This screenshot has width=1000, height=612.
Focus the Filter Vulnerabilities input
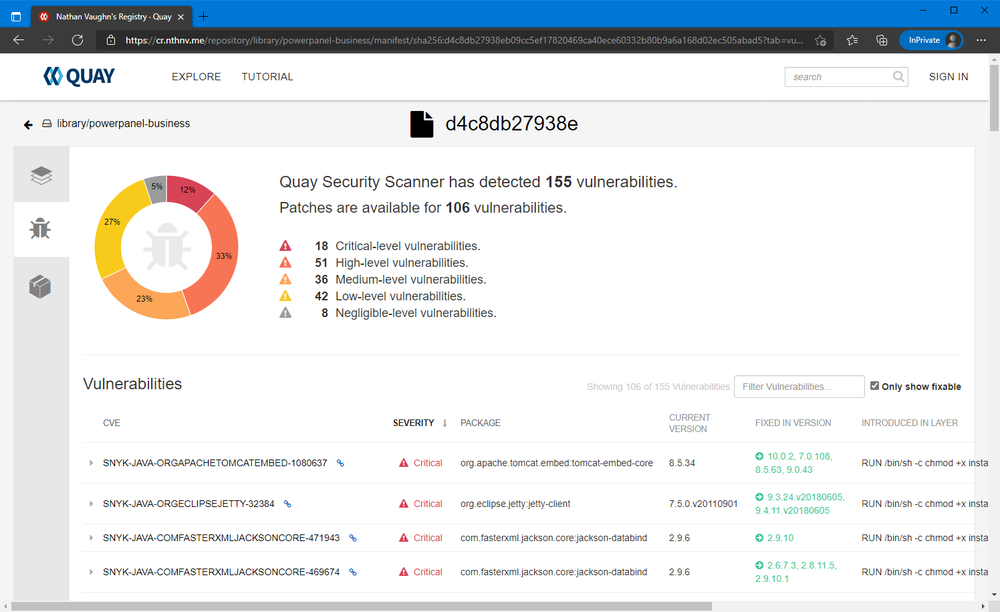[x=799, y=386]
